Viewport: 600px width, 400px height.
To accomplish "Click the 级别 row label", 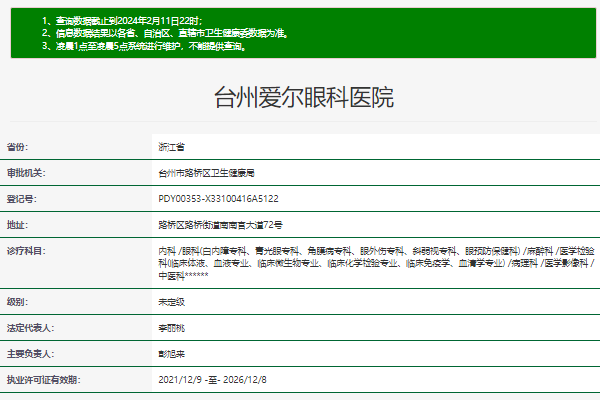I will 18,301.
